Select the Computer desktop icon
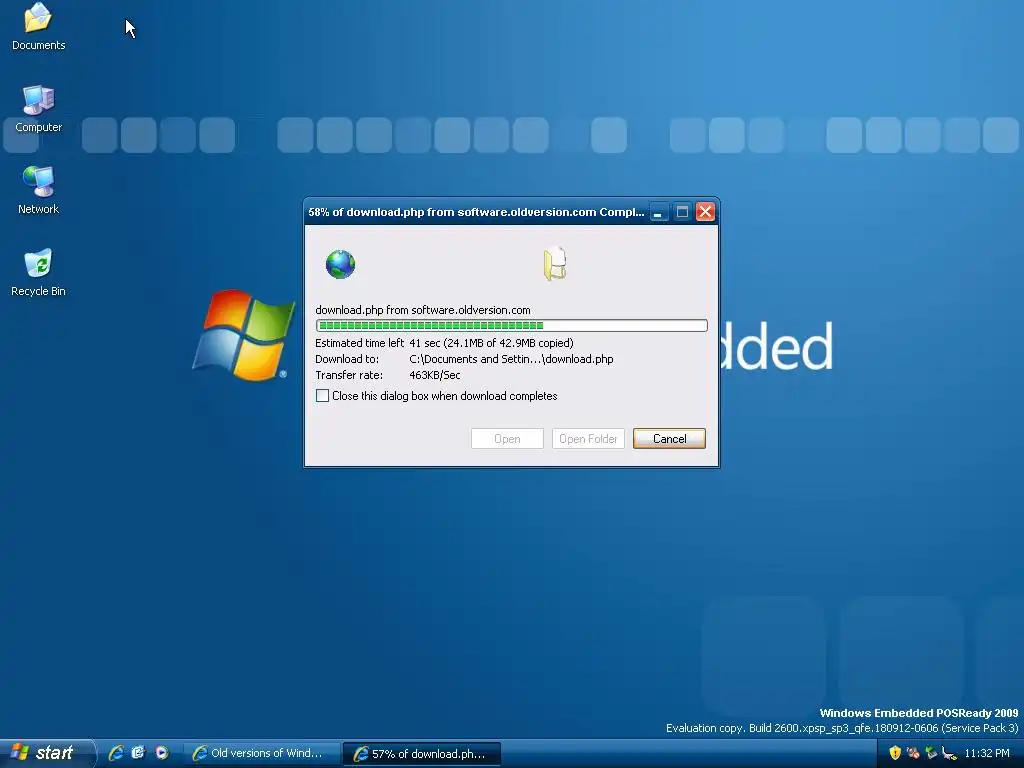The width and height of the screenshot is (1024, 768). coord(38,108)
